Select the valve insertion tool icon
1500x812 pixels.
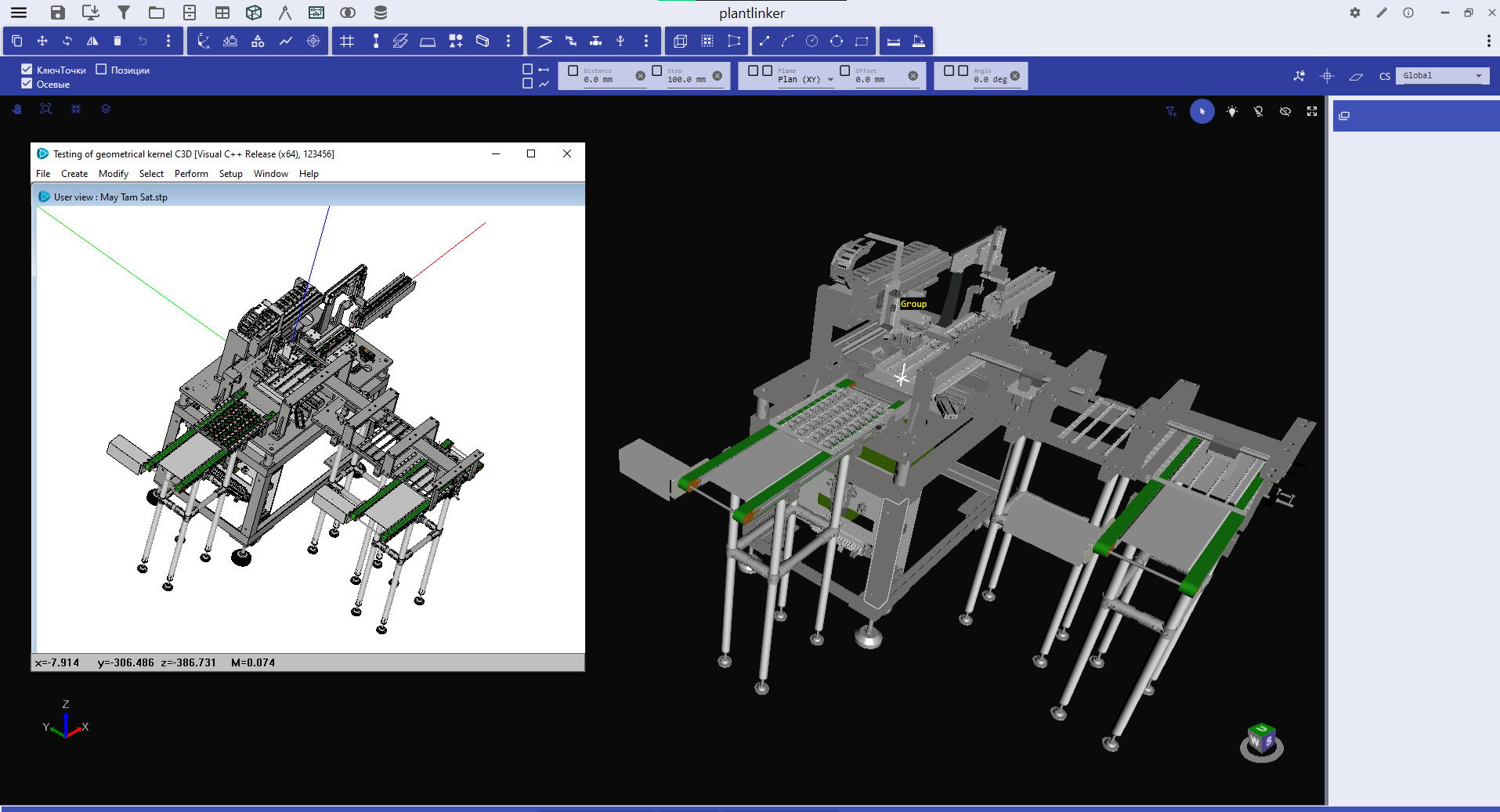595,42
